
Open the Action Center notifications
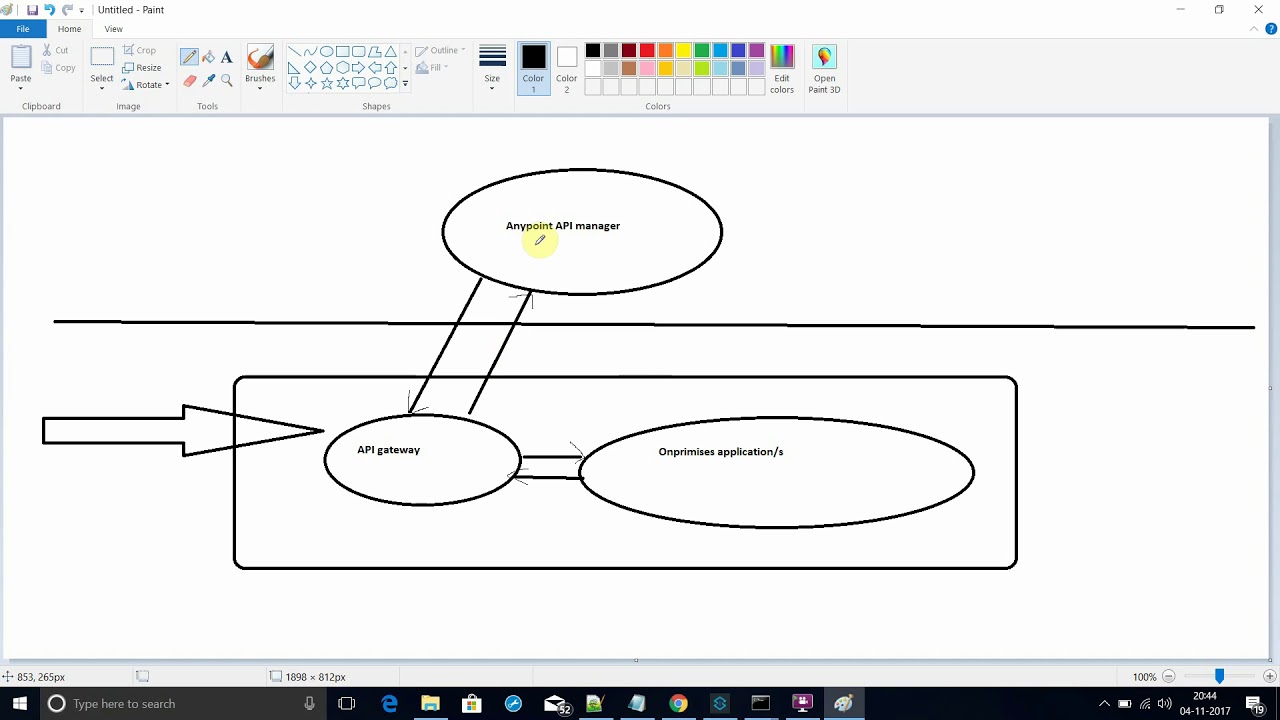pos(1255,704)
